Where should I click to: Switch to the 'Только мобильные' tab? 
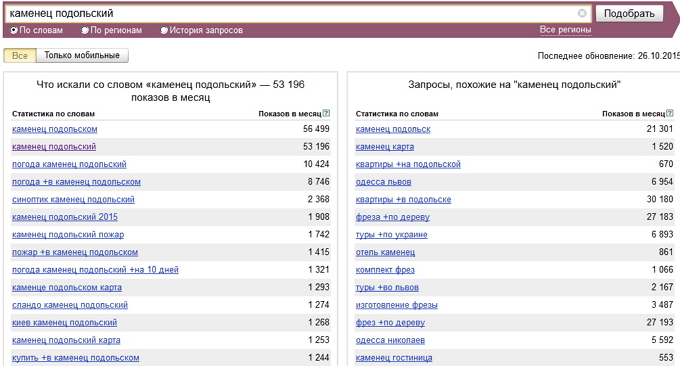82,56
